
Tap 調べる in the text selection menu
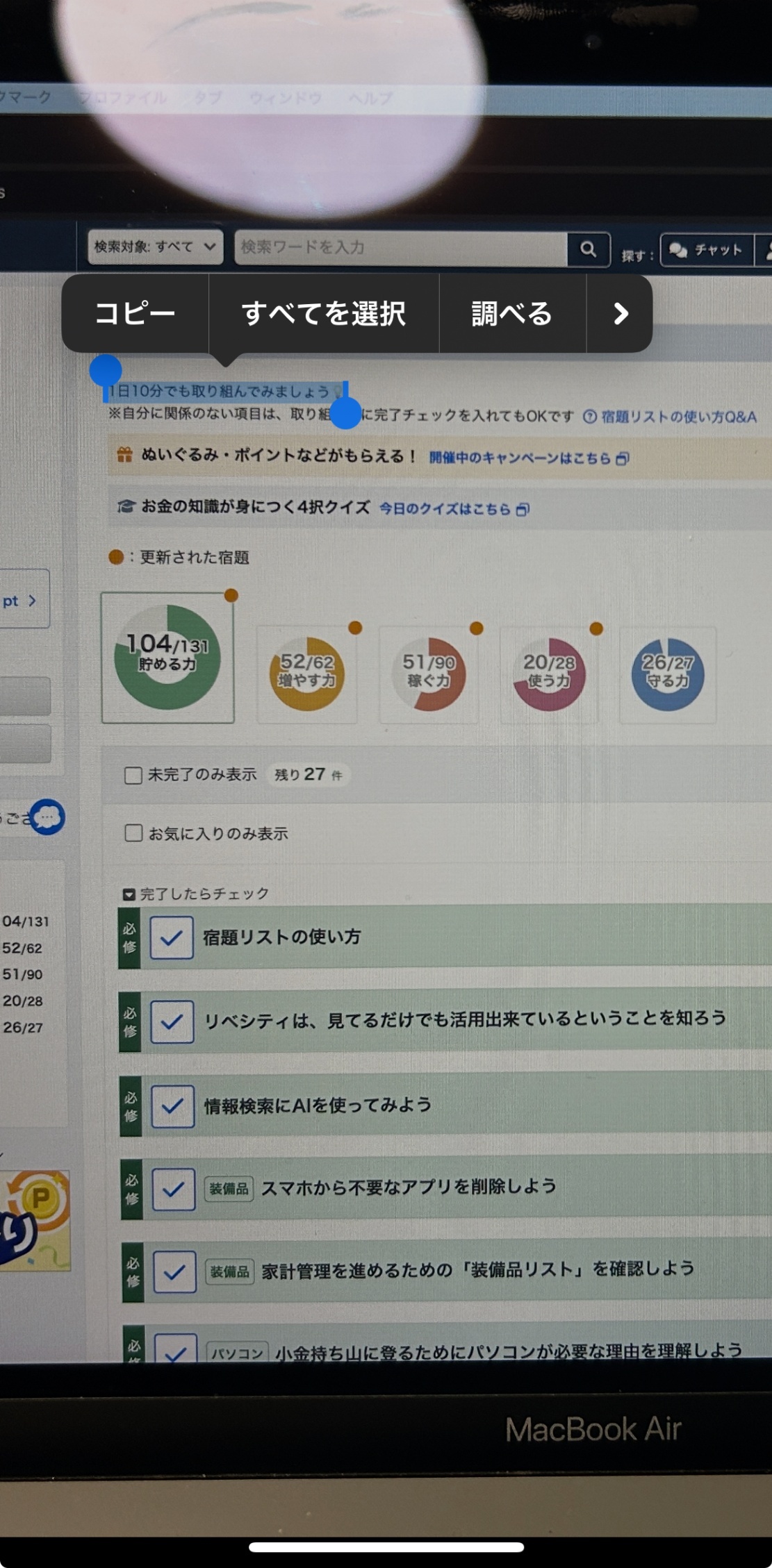(x=512, y=313)
